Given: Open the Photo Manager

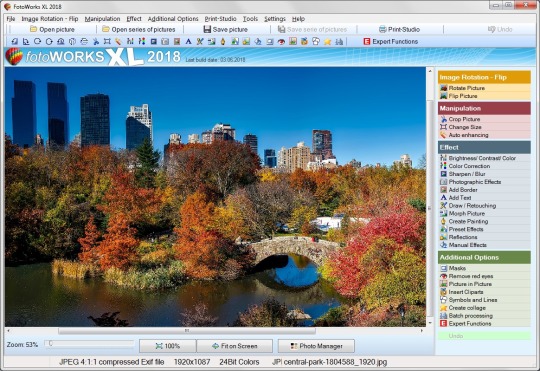Looking at the screenshot, I should [x=316, y=346].
